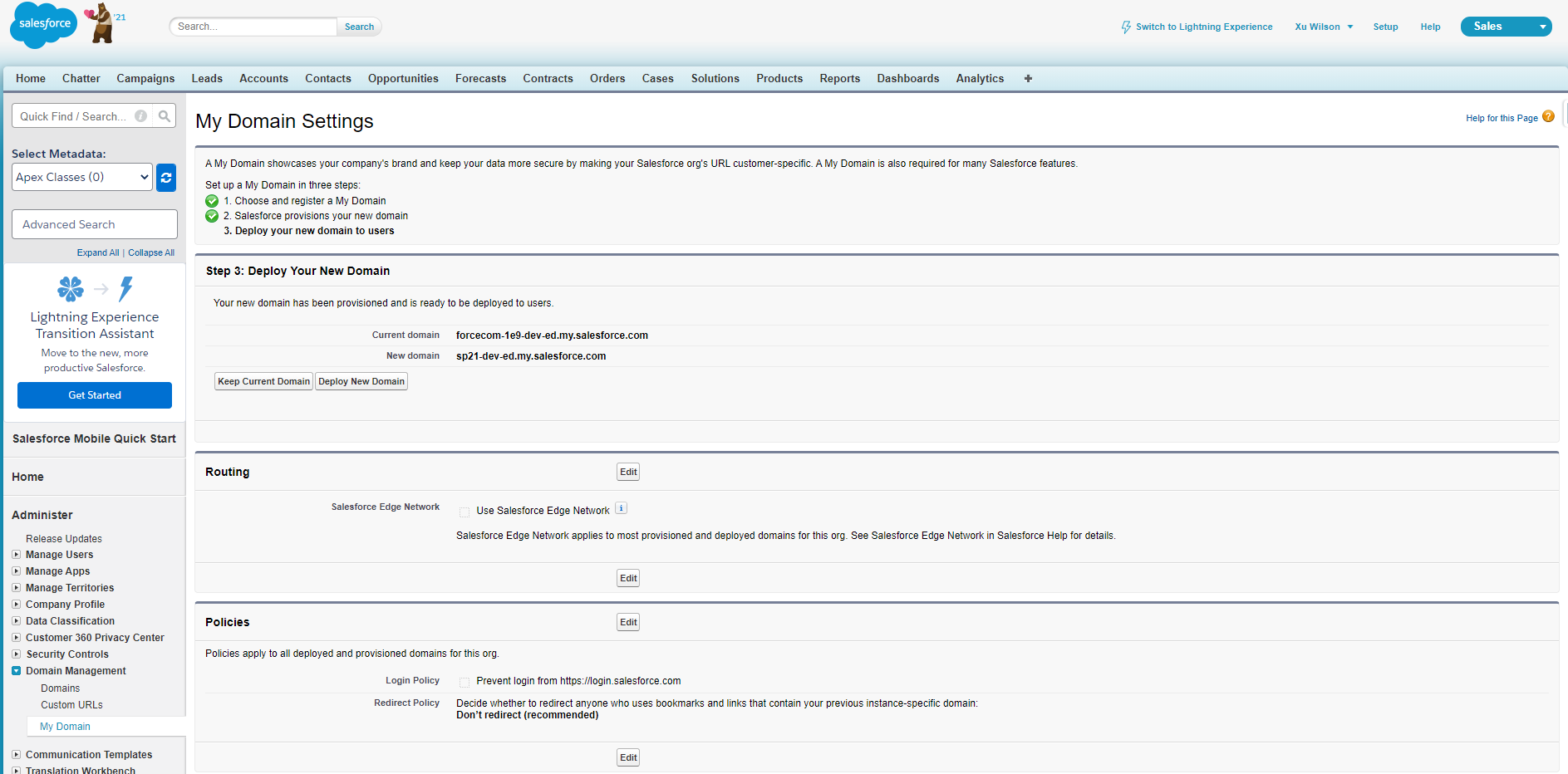1568x774 pixels.
Task: Open the Reports tab
Action: pyautogui.click(x=839, y=78)
